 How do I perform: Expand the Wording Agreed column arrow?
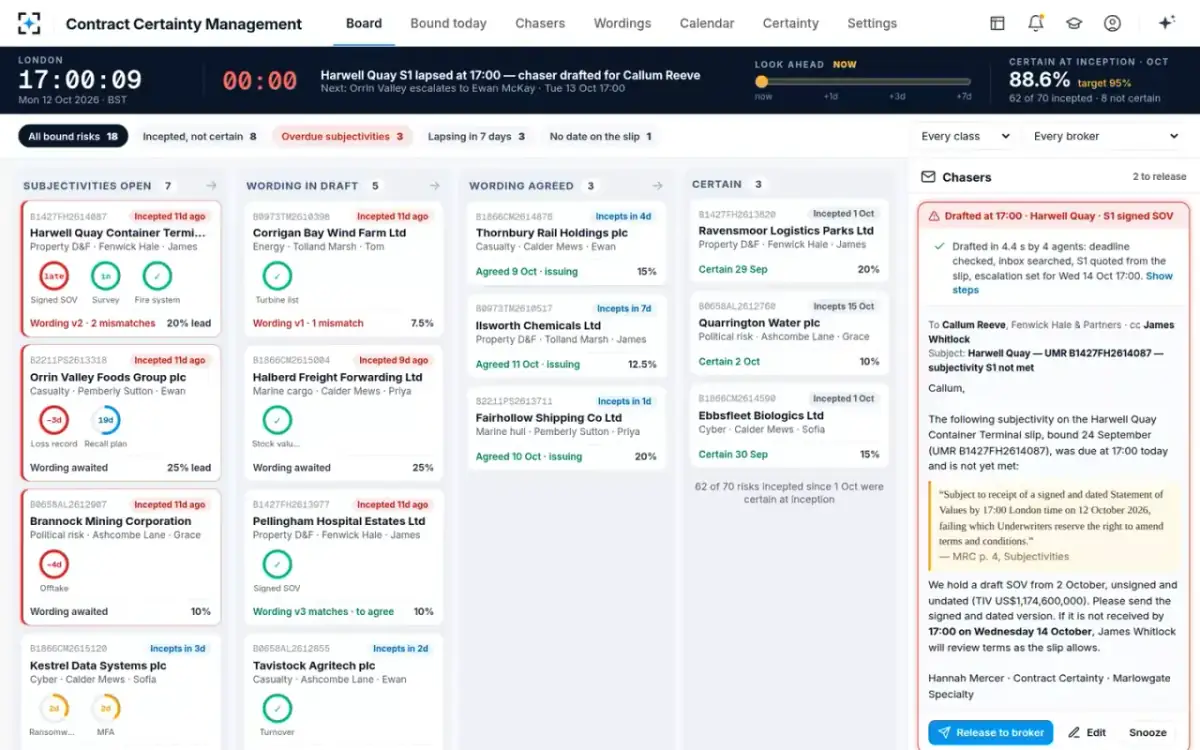tap(657, 185)
